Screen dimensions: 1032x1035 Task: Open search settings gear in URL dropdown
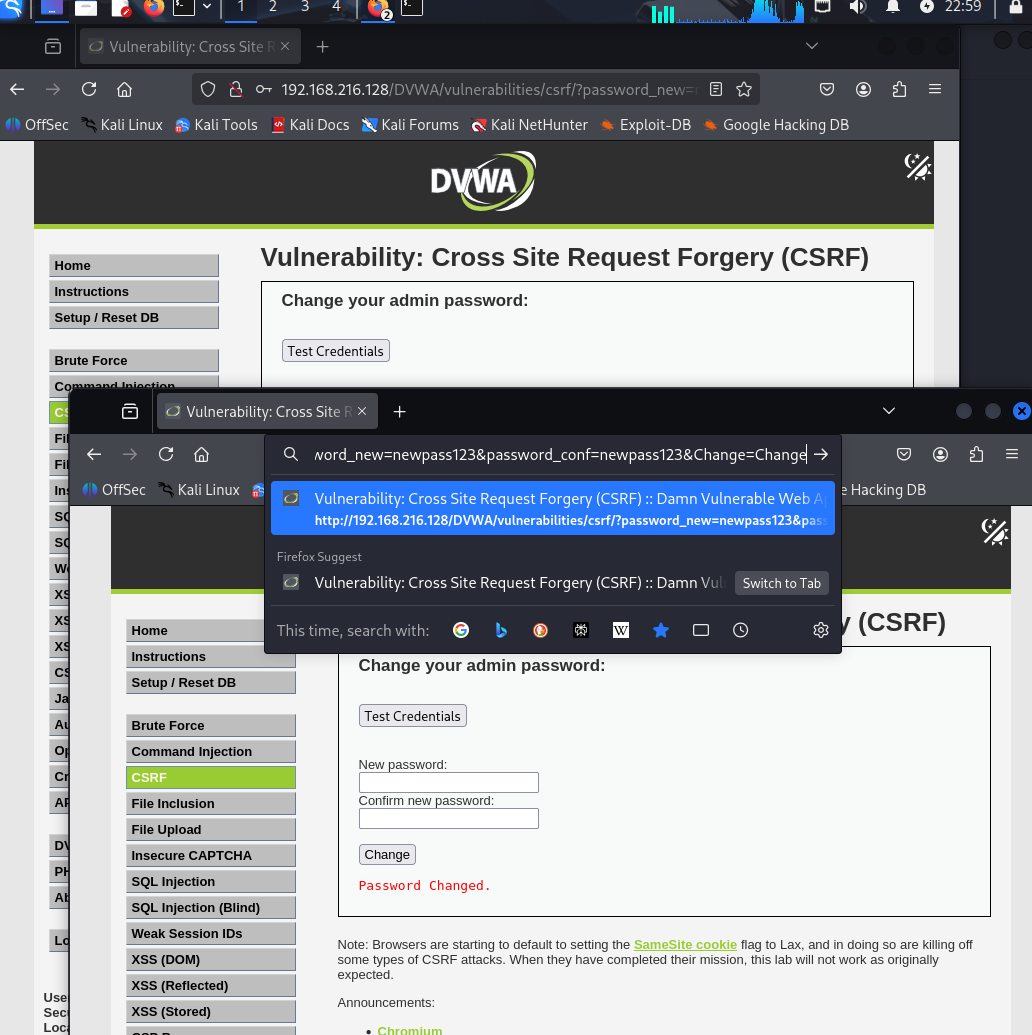click(x=821, y=630)
